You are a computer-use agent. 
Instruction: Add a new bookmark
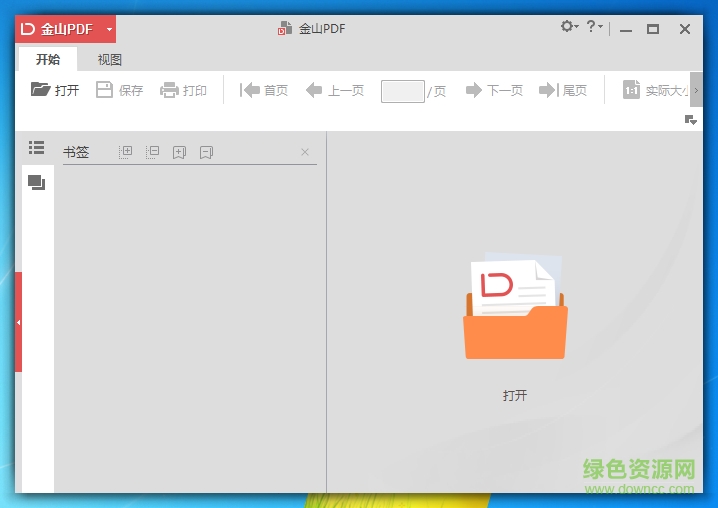tap(180, 152)
